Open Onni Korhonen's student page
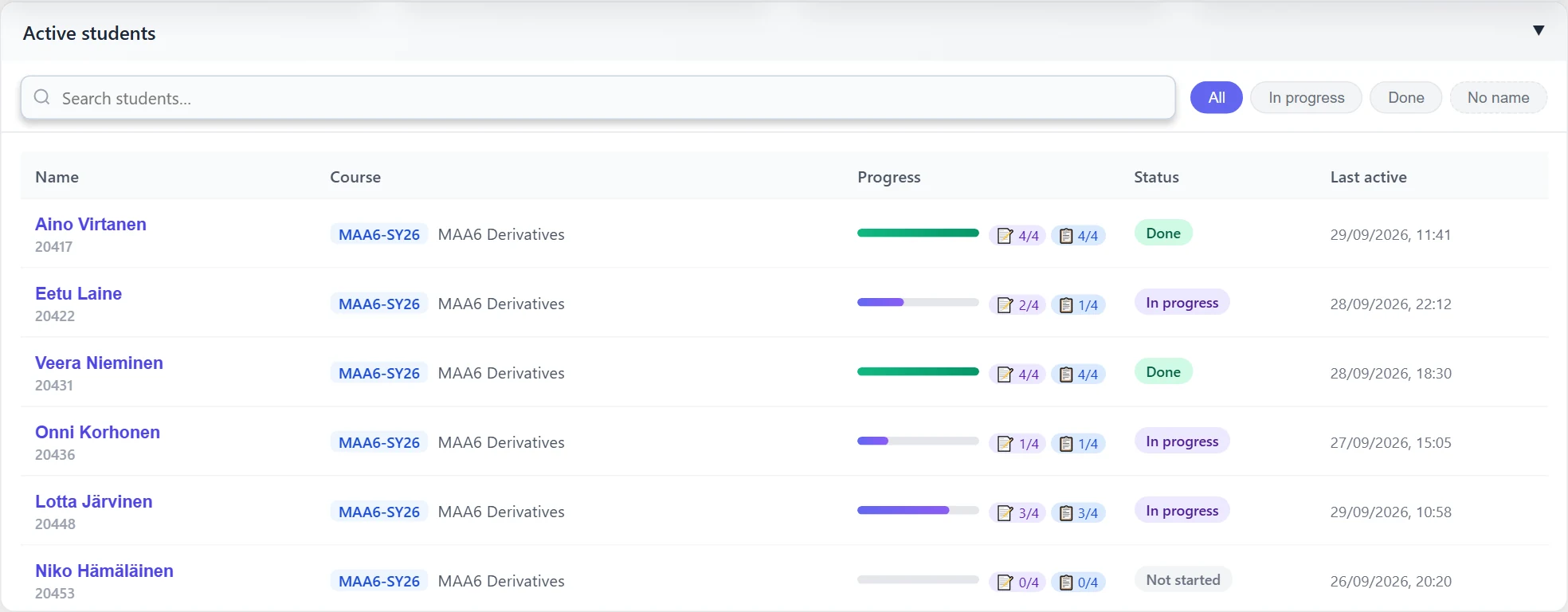 pos(97,432)
